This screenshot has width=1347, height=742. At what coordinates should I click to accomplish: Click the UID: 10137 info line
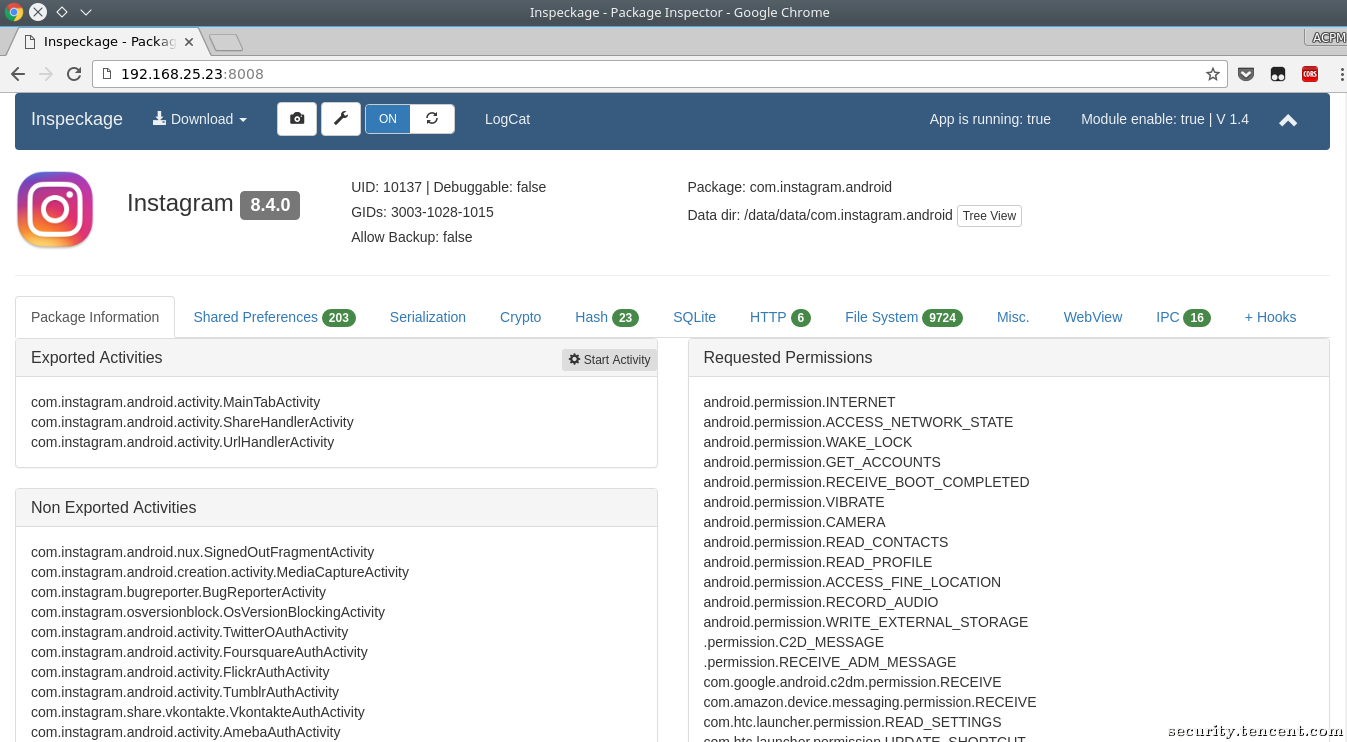[448, 187]
